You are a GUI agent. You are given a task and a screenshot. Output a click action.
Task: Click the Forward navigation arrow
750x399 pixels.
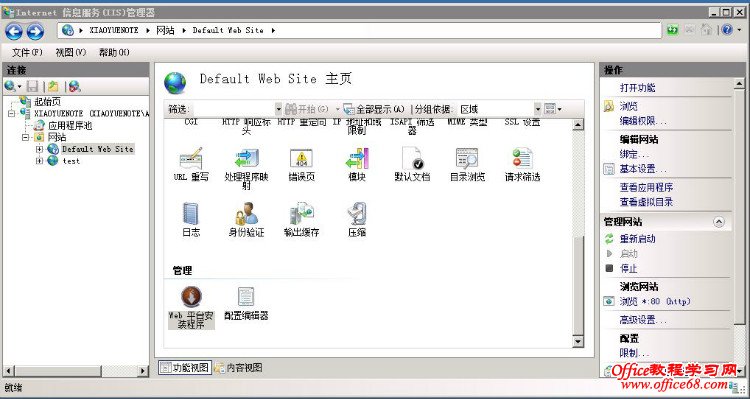point(35,32)
